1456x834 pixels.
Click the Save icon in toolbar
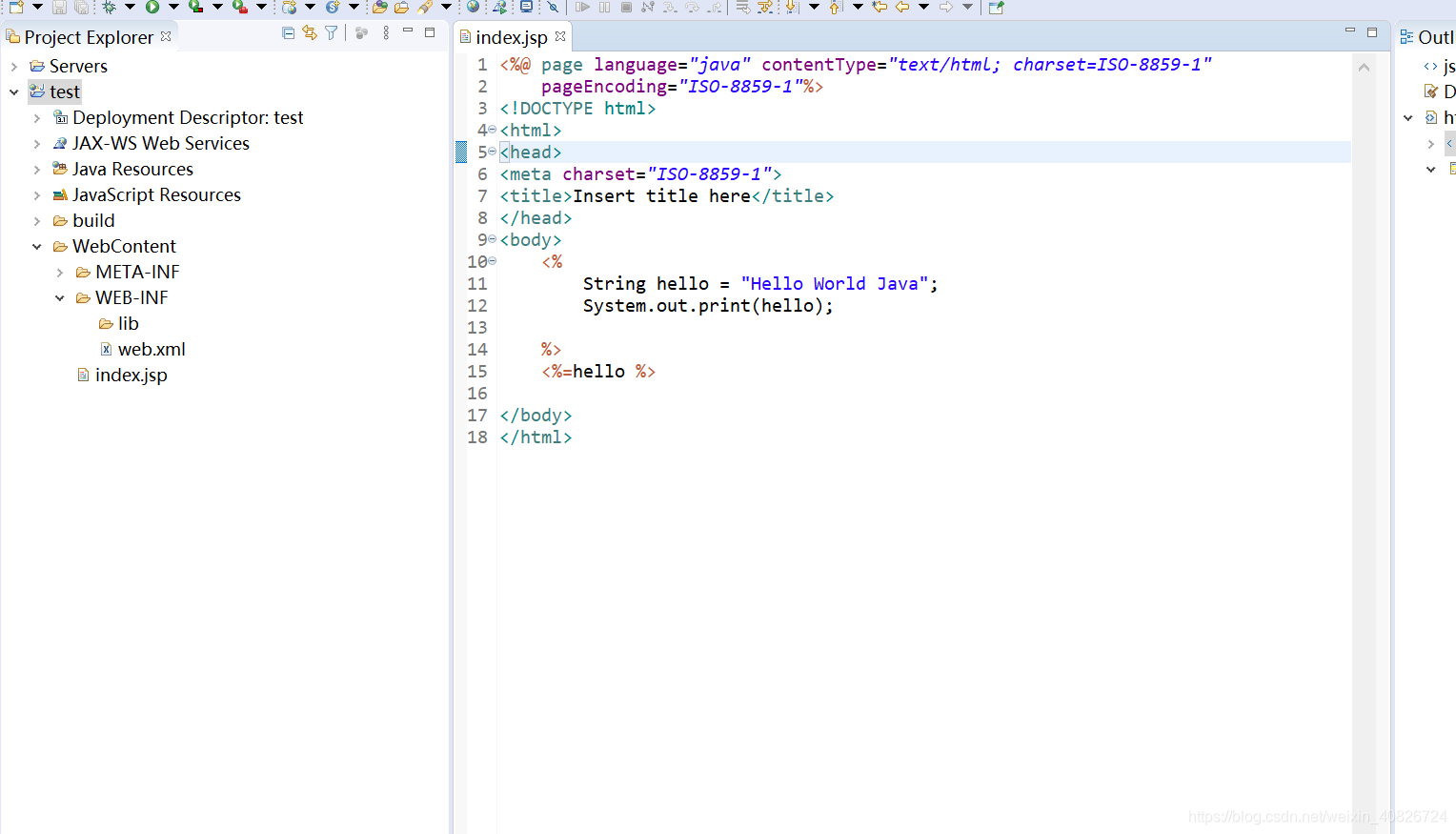point(59,7)
